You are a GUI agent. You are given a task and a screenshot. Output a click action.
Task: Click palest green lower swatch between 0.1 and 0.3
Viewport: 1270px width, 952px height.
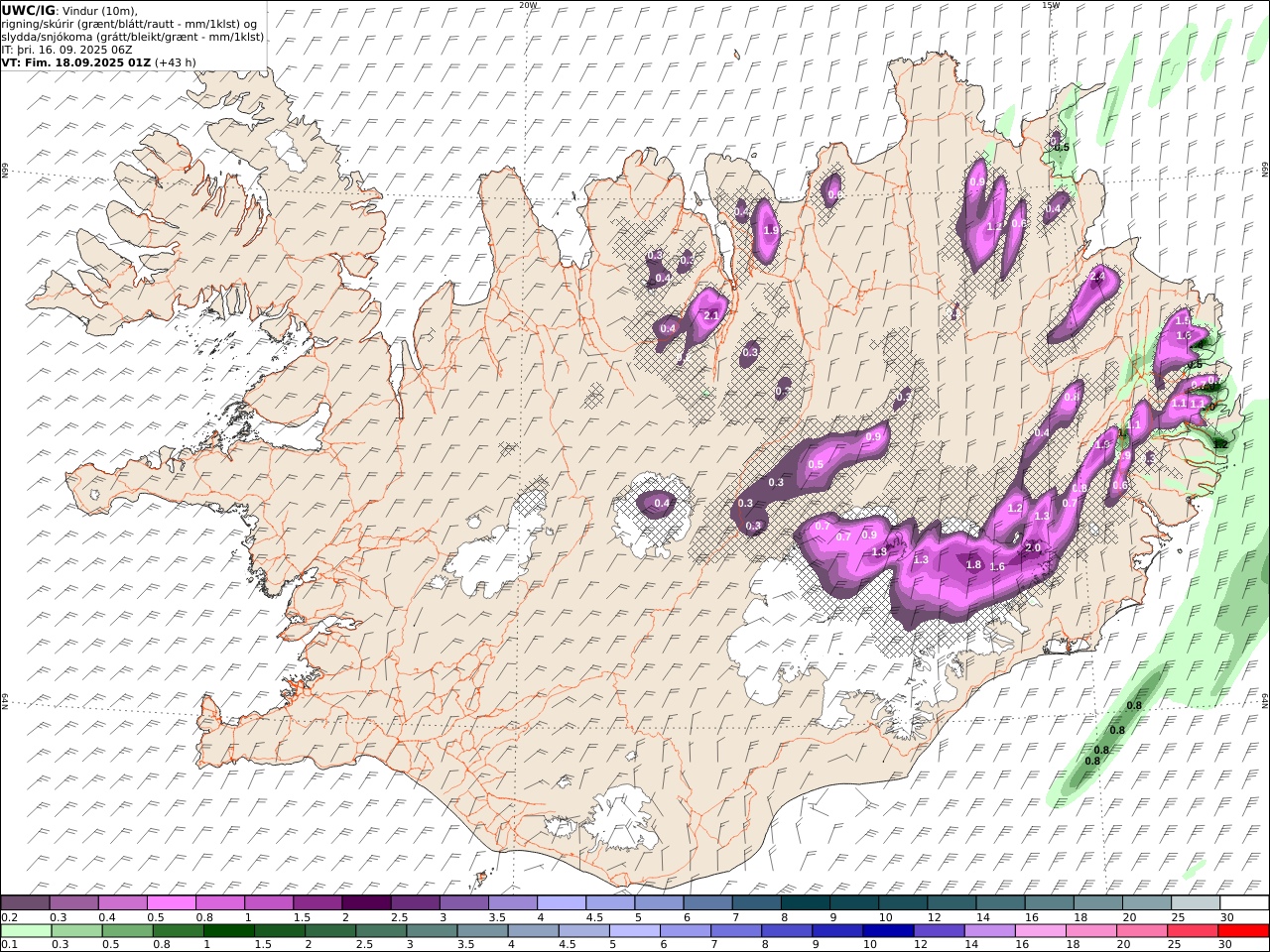click(26, 931)
